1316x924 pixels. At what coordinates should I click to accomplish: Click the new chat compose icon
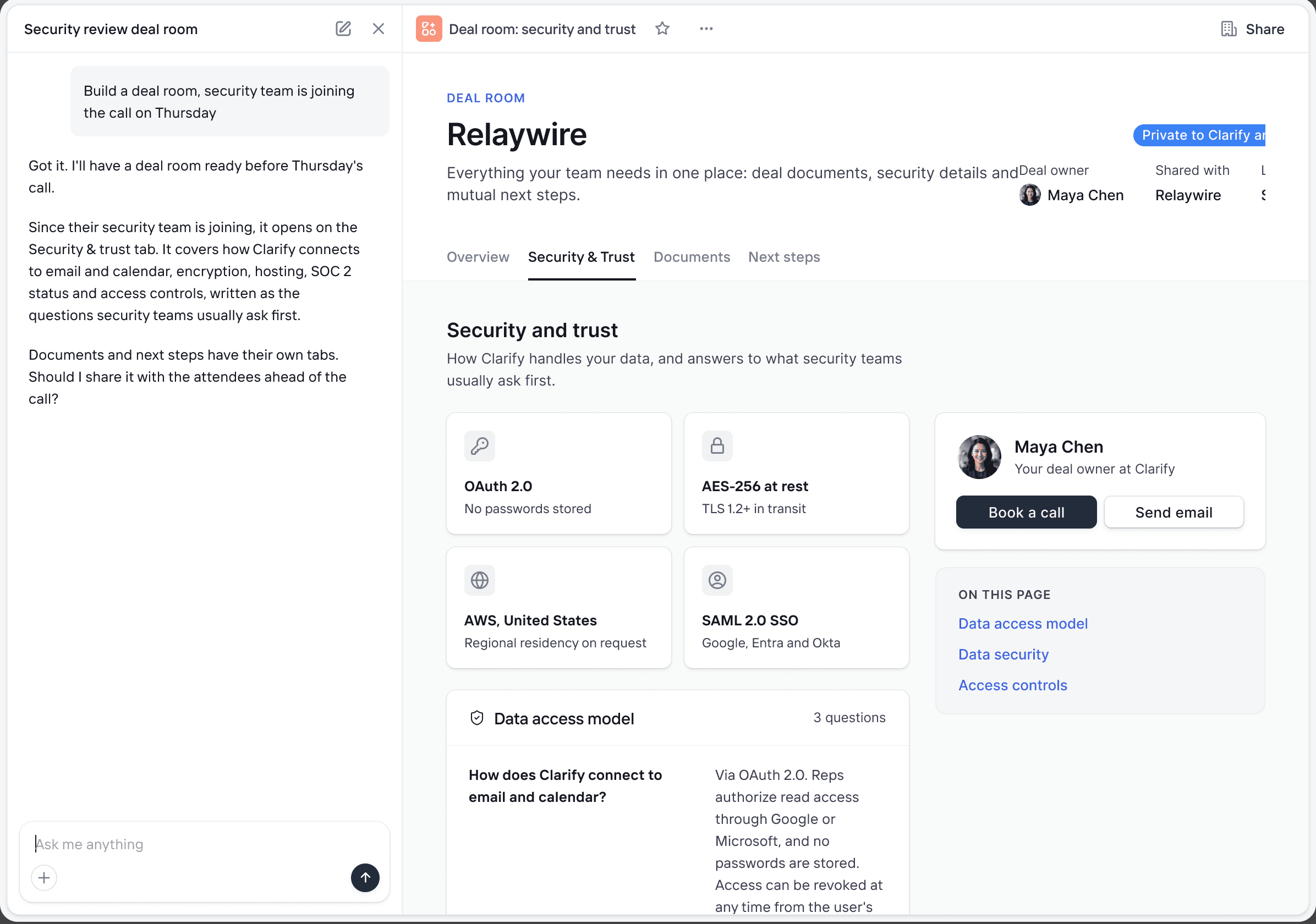click(343, 29)
